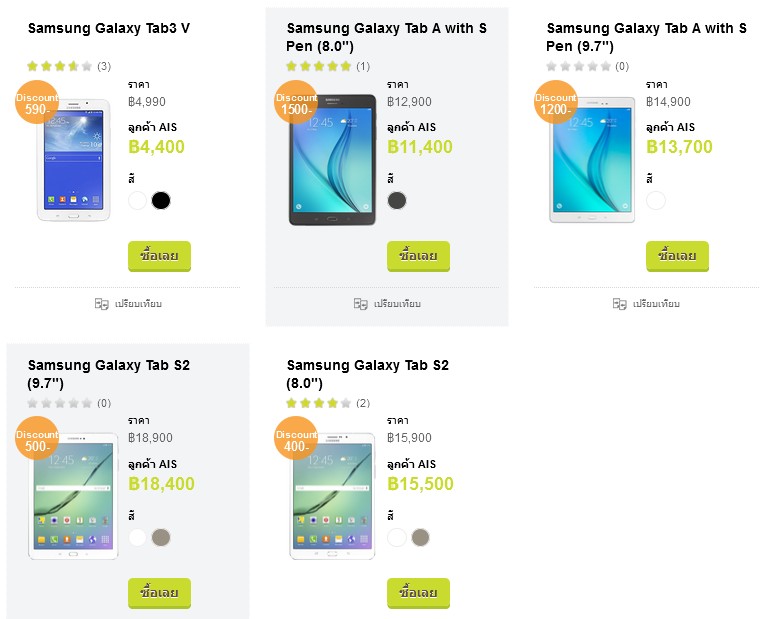This screenshot has width=764, height=619.
Task: Click the star rating of Galaxy Tab3 V
Action: (x=60, y=66)
